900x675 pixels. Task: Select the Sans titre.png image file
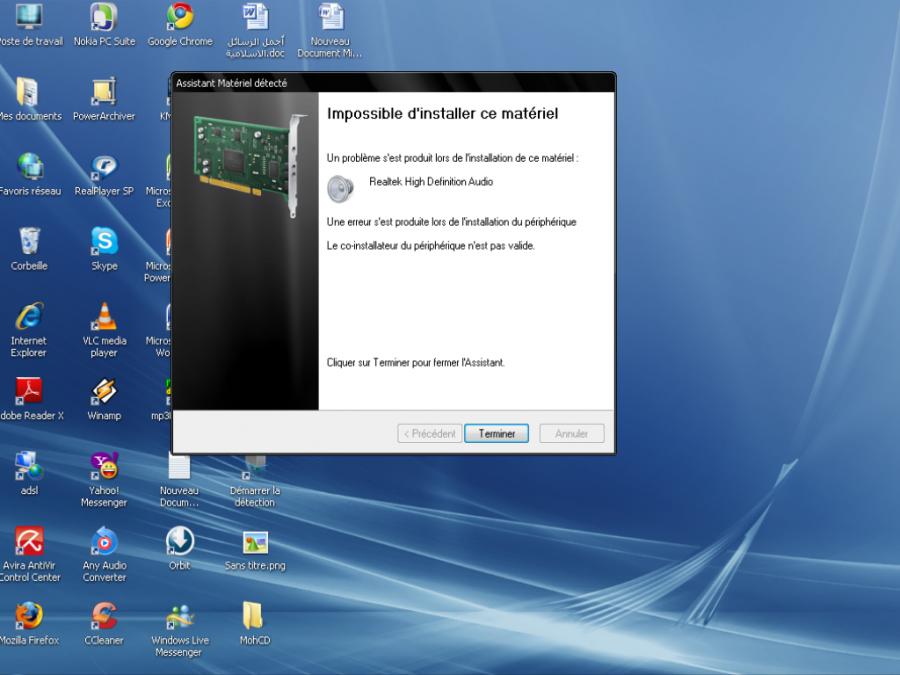(x=255, y=542)
